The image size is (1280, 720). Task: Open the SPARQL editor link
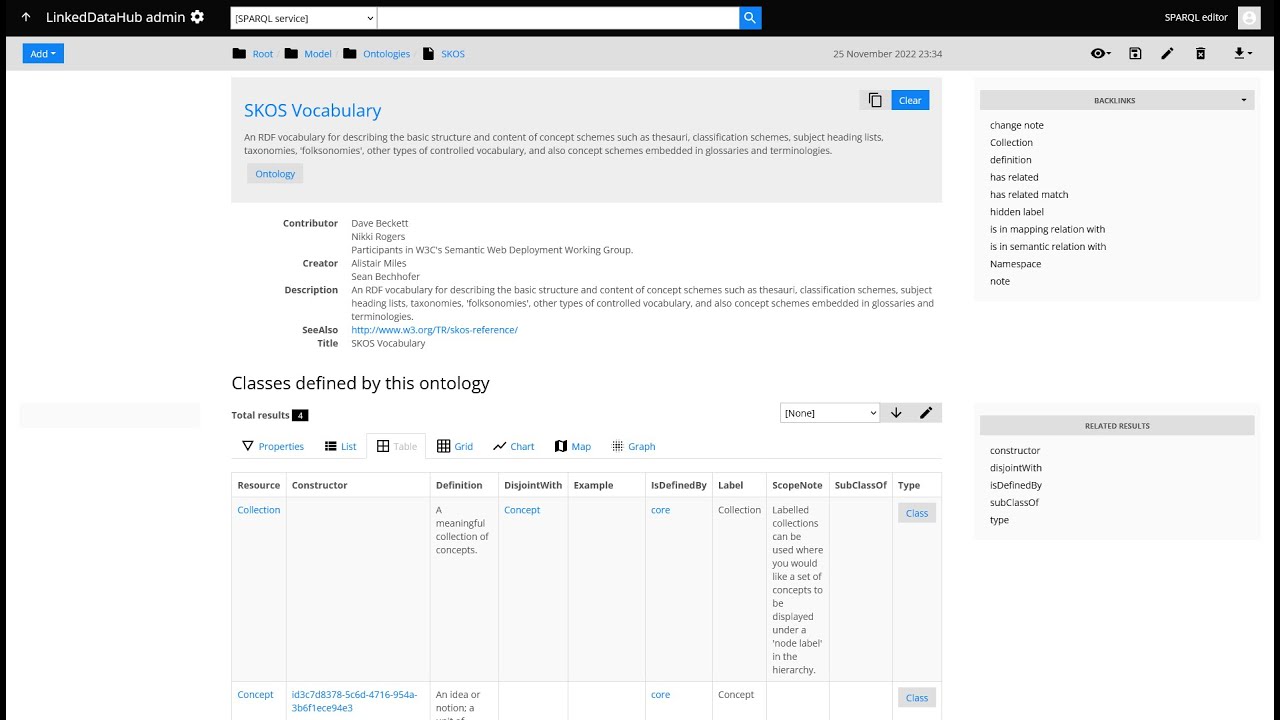point(1196,17)
